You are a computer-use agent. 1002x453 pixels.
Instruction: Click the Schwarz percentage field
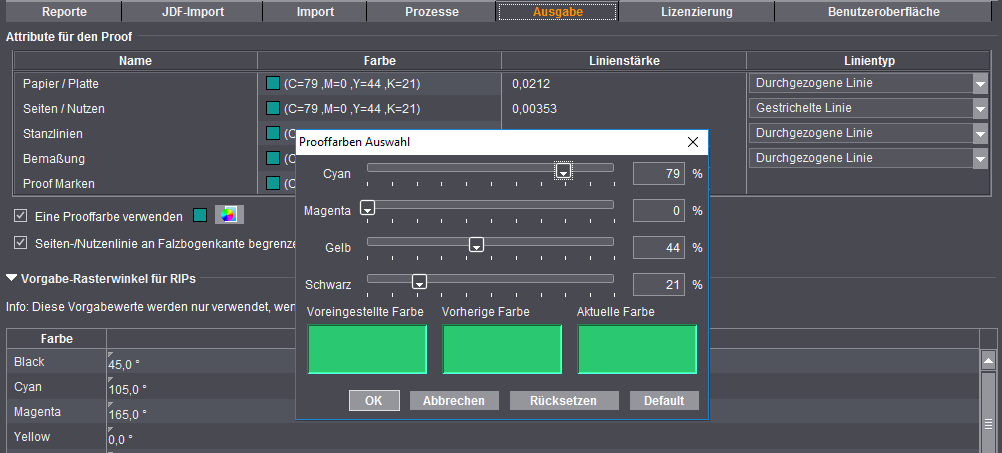[x=659, y=284]
